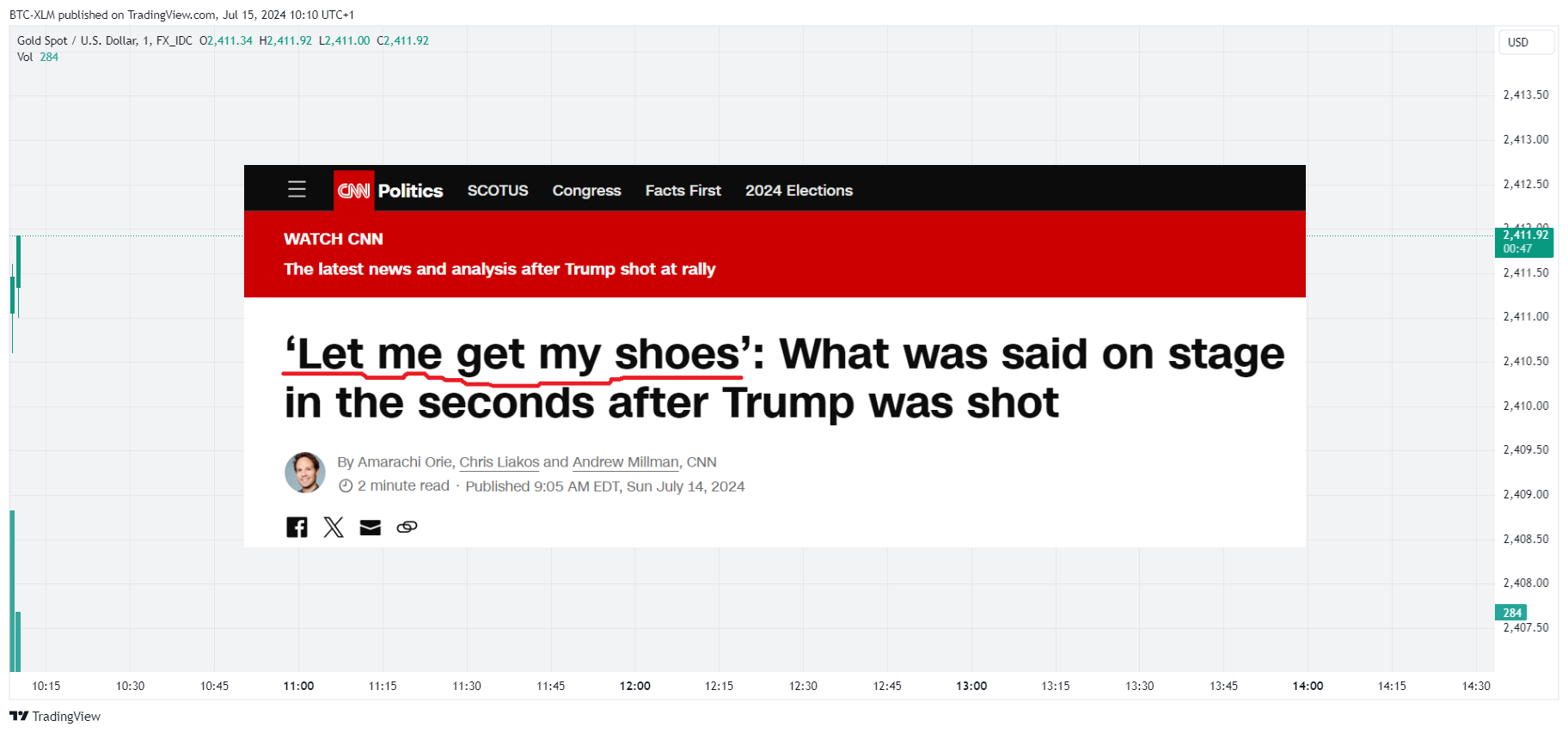Open the SCOTUS tab
1568x733 pixels.
click(498, 191)
